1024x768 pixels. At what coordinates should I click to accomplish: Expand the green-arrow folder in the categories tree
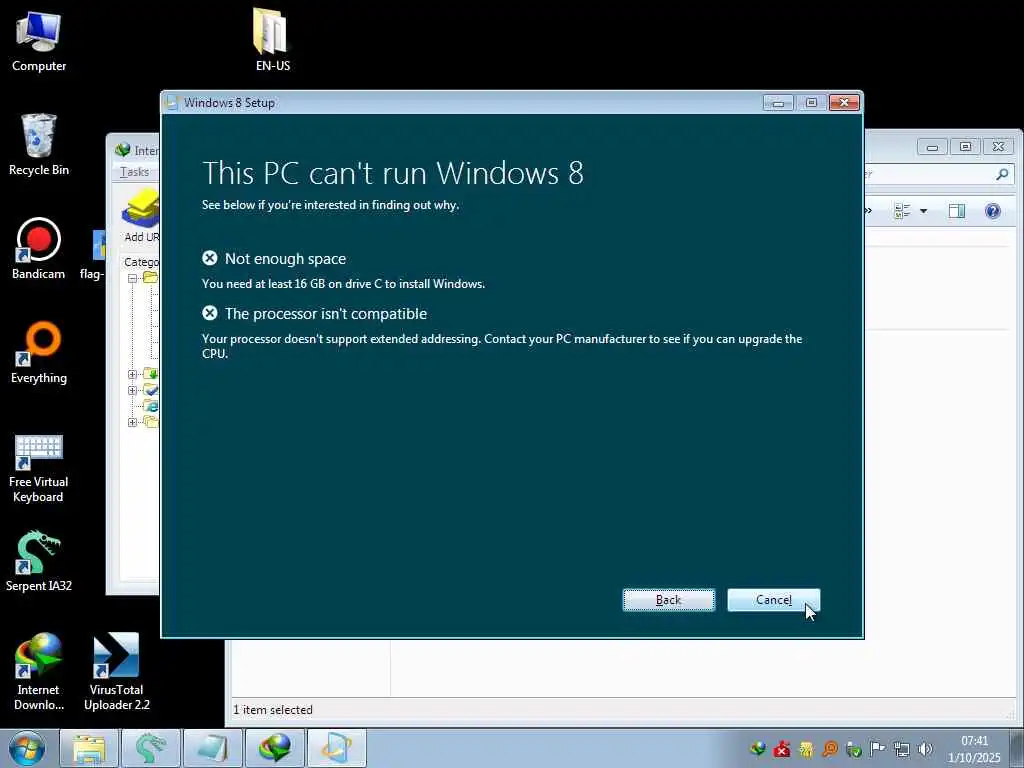tap(133, 374)
